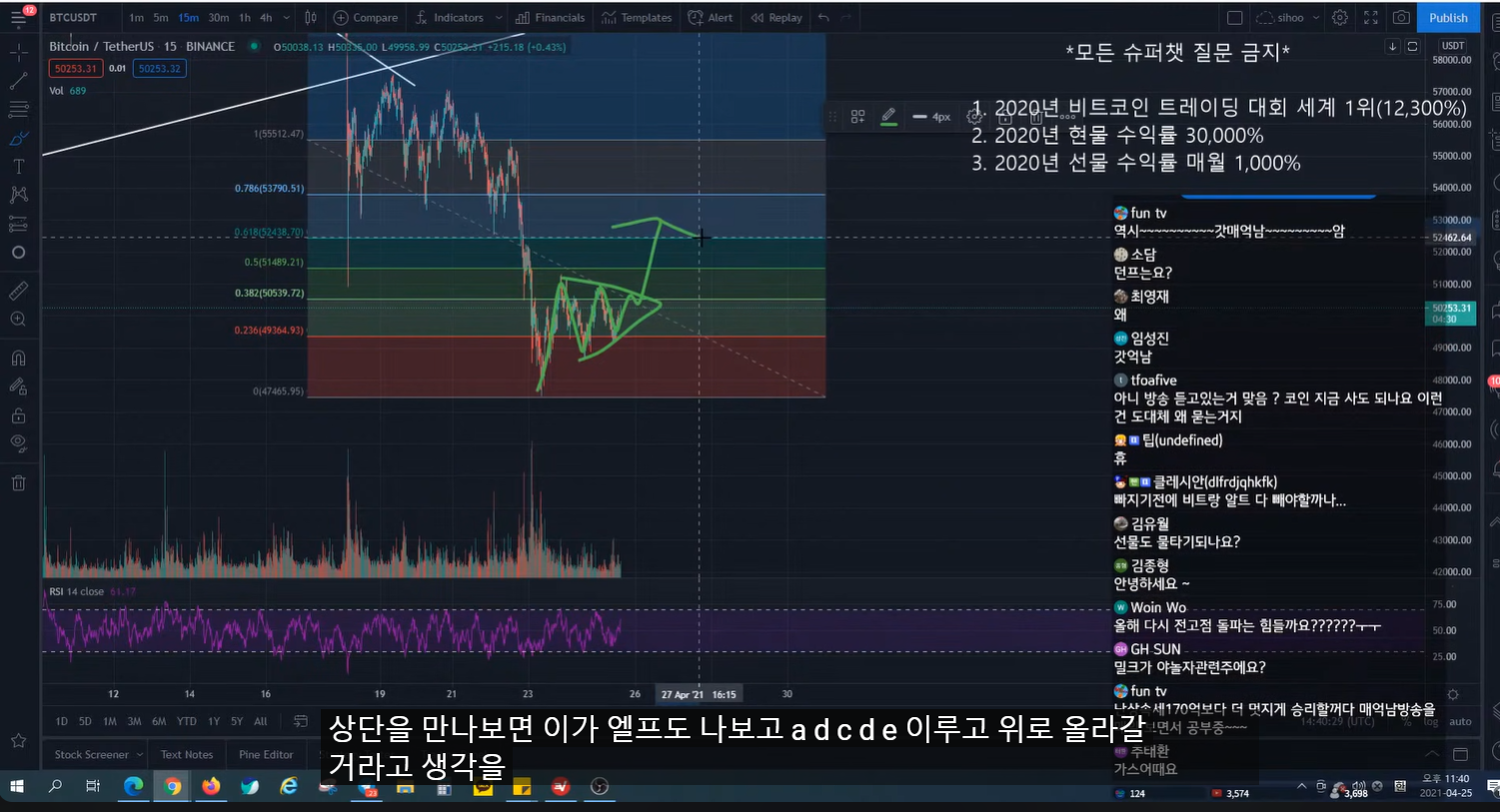Screen dimensions: 1500x812
Task: Open the sihoo saved layout dropdown
Action: tap(1288, 18)
